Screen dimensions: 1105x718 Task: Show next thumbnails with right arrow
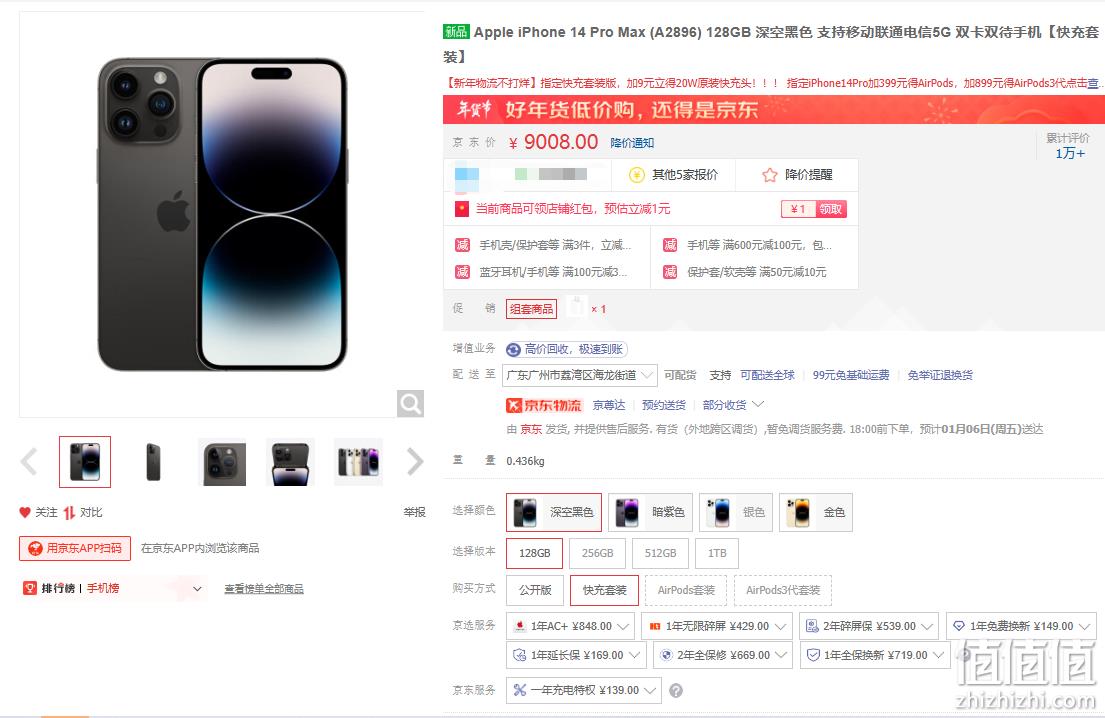coord(415,462)
